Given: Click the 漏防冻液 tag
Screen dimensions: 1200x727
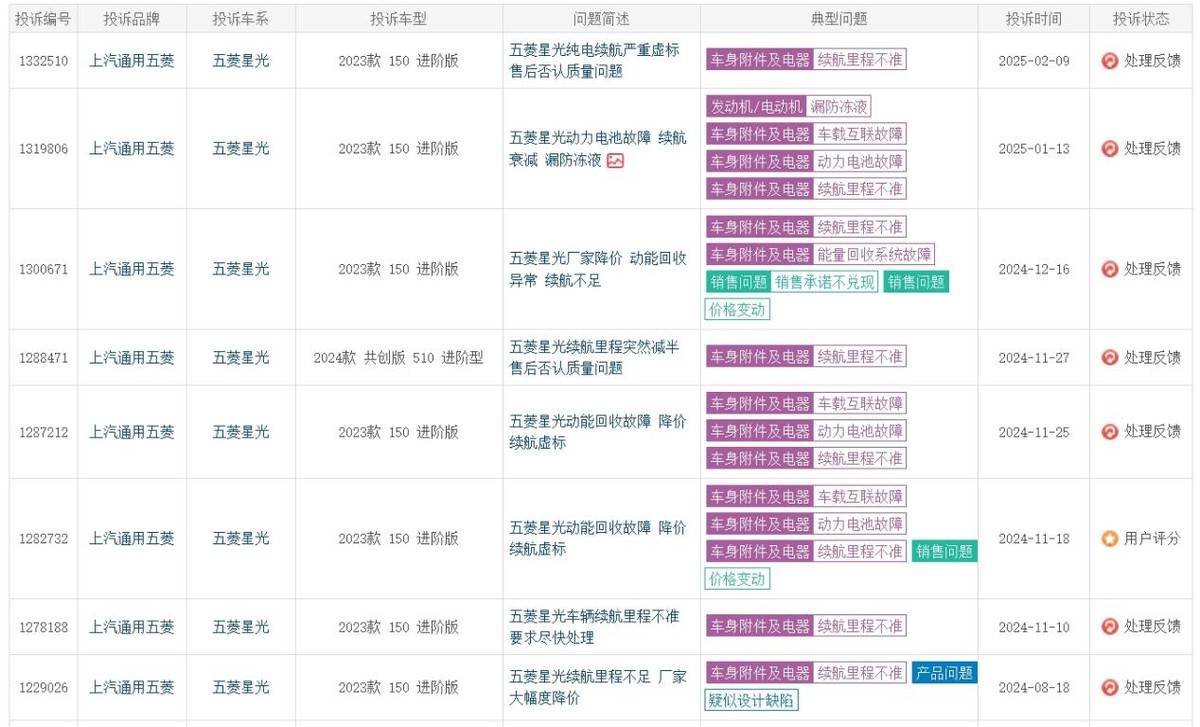Looking at the screenshot, I should click(840, 107).
